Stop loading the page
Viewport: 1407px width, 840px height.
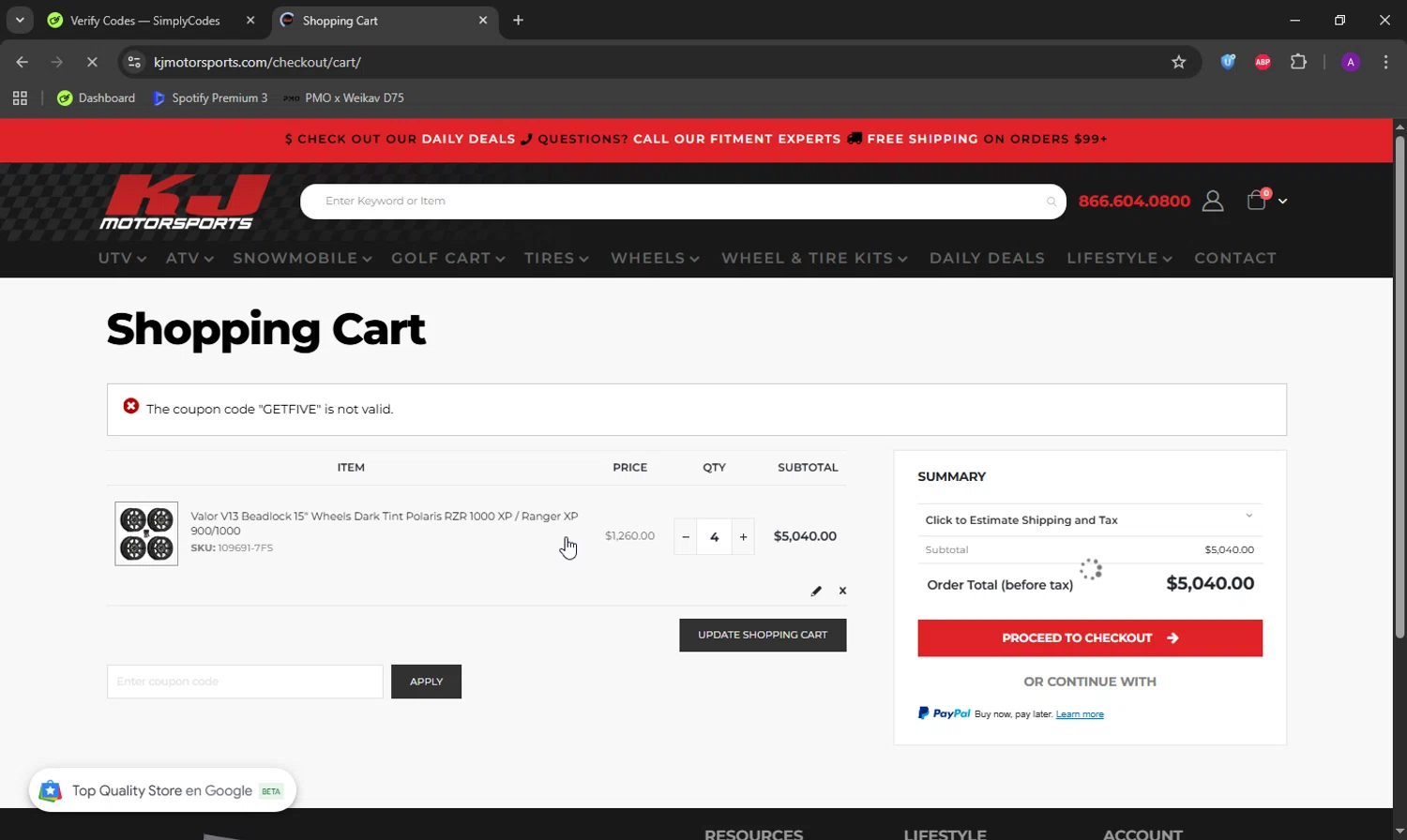(x=92, y=62)
